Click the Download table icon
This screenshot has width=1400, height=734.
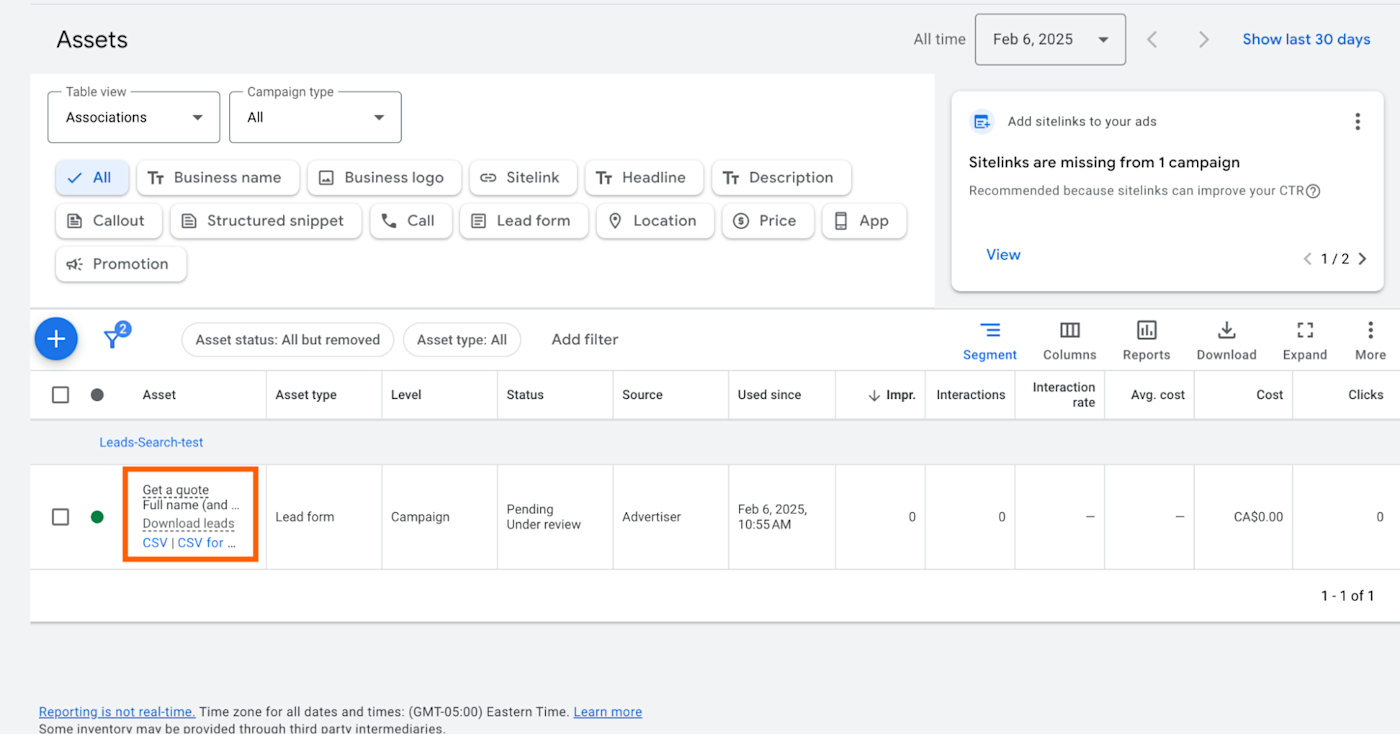point(1226,340)
